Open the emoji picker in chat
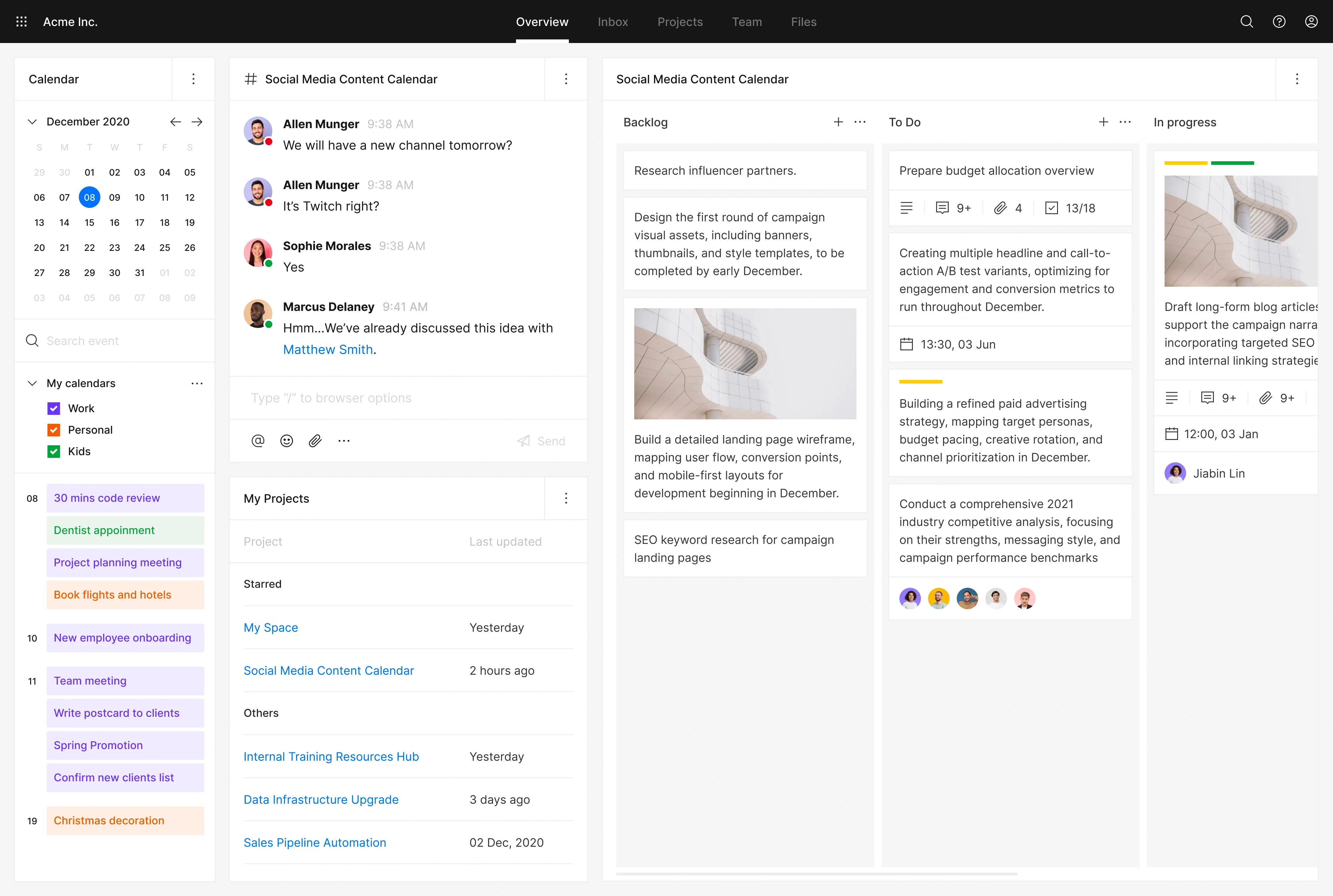This screenshot has height=896, width=1333. [x=287, y=441]
